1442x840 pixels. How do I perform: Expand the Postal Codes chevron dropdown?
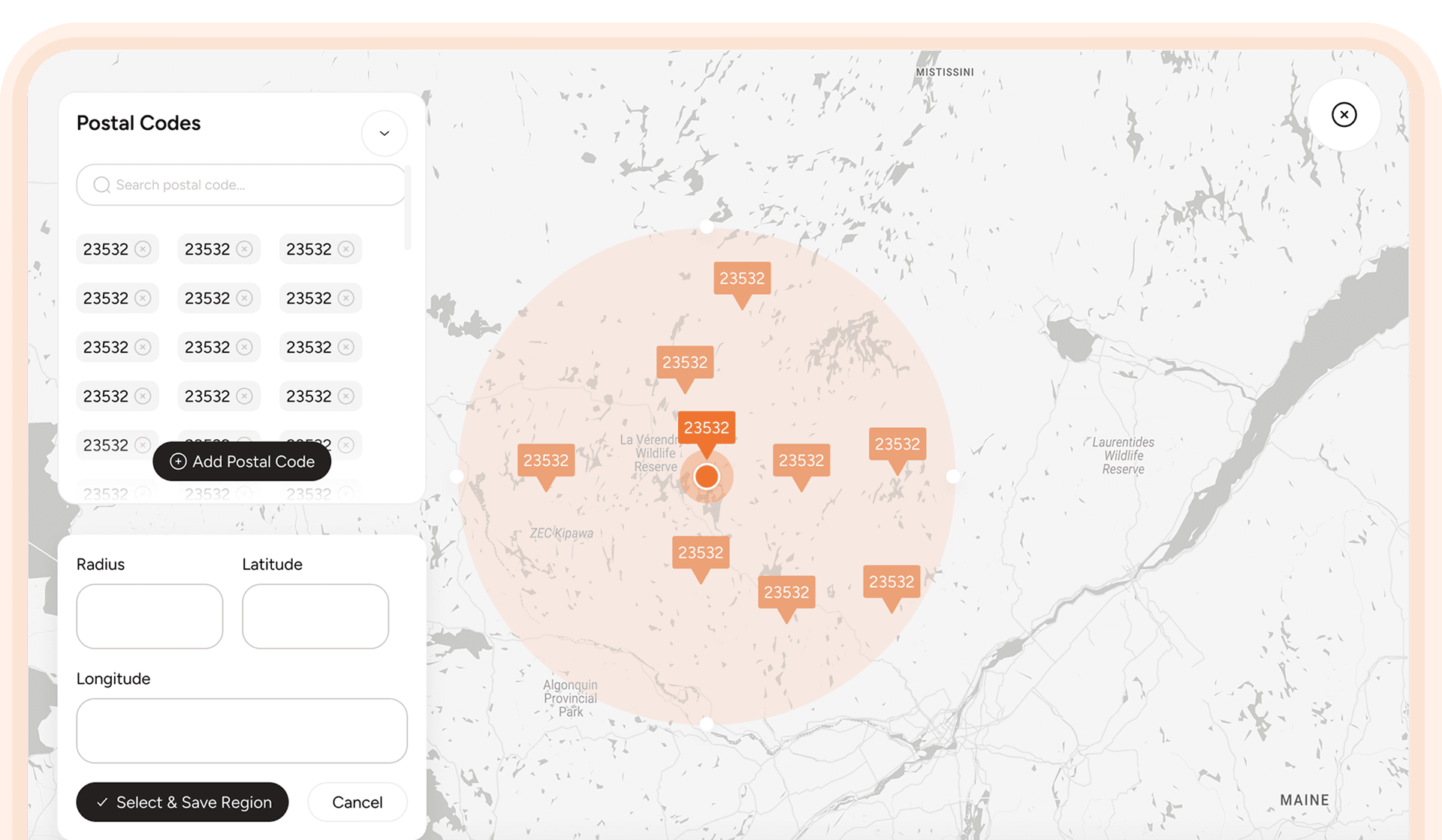coord(384,133)
